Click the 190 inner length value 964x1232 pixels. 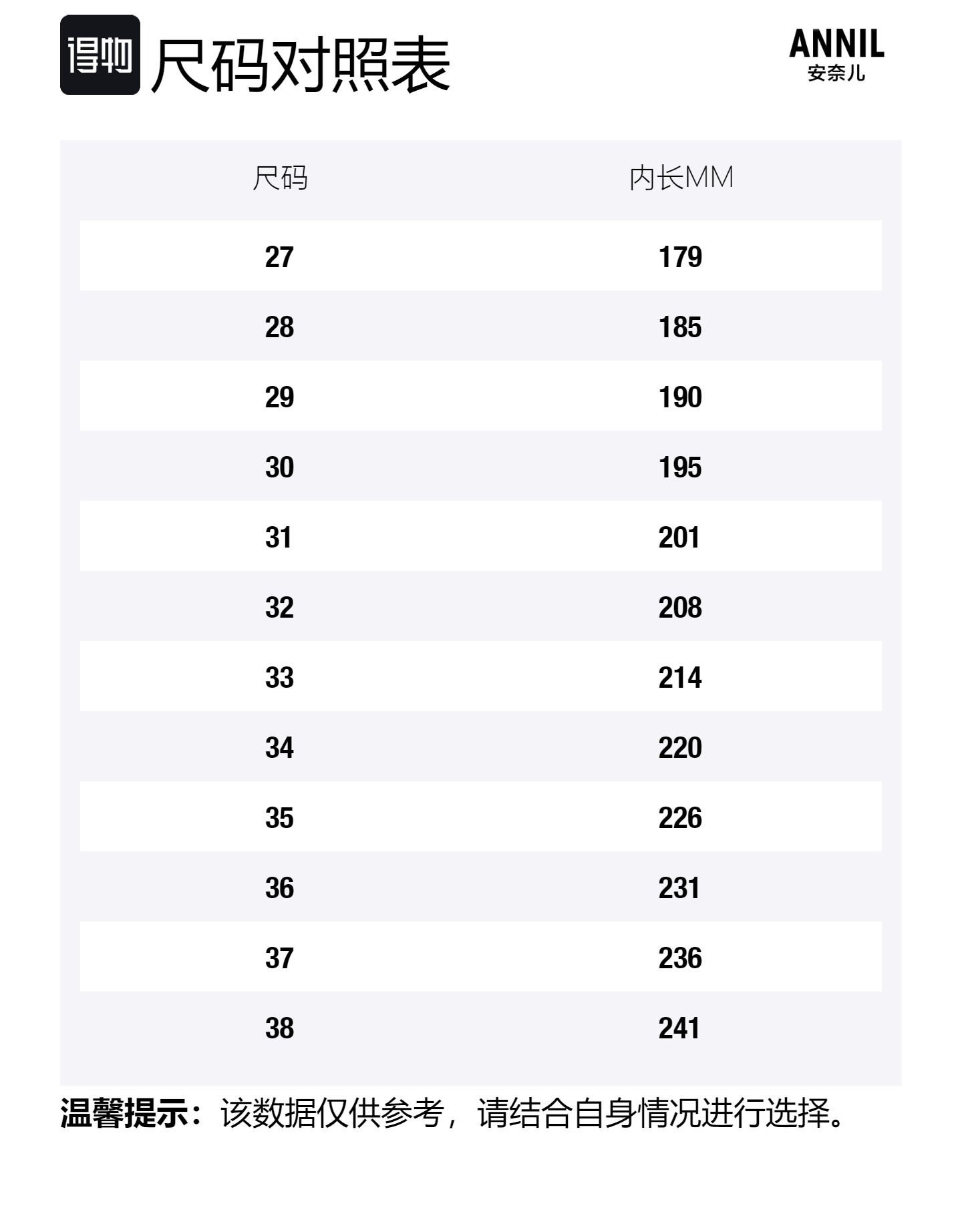[x=680, y=397]
